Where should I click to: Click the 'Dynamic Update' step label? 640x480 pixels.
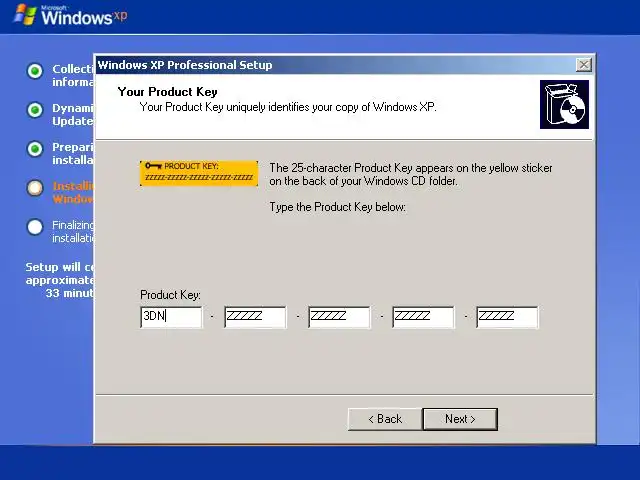73,114
